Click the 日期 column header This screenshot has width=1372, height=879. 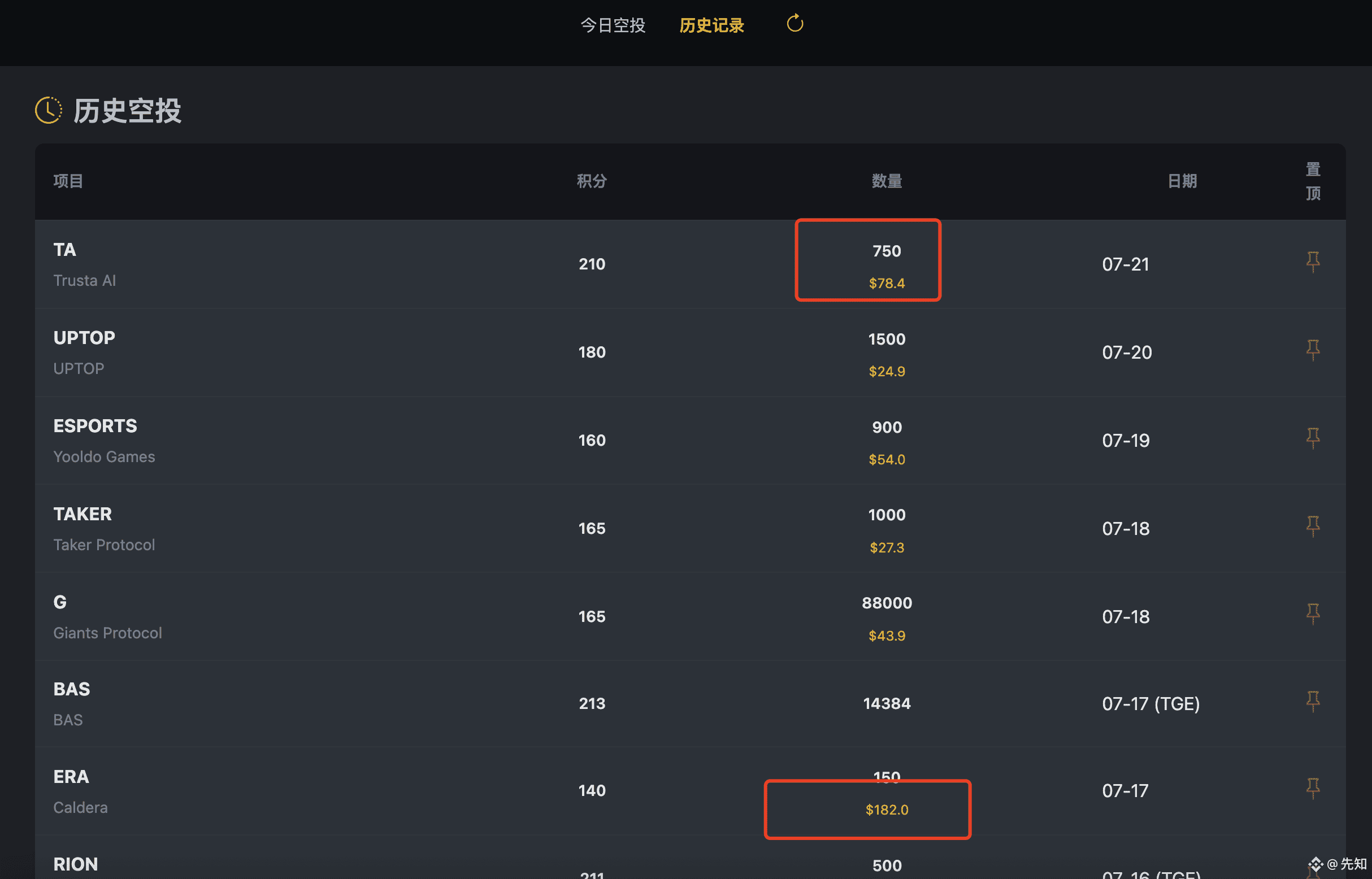click(x=1182, y=181)
